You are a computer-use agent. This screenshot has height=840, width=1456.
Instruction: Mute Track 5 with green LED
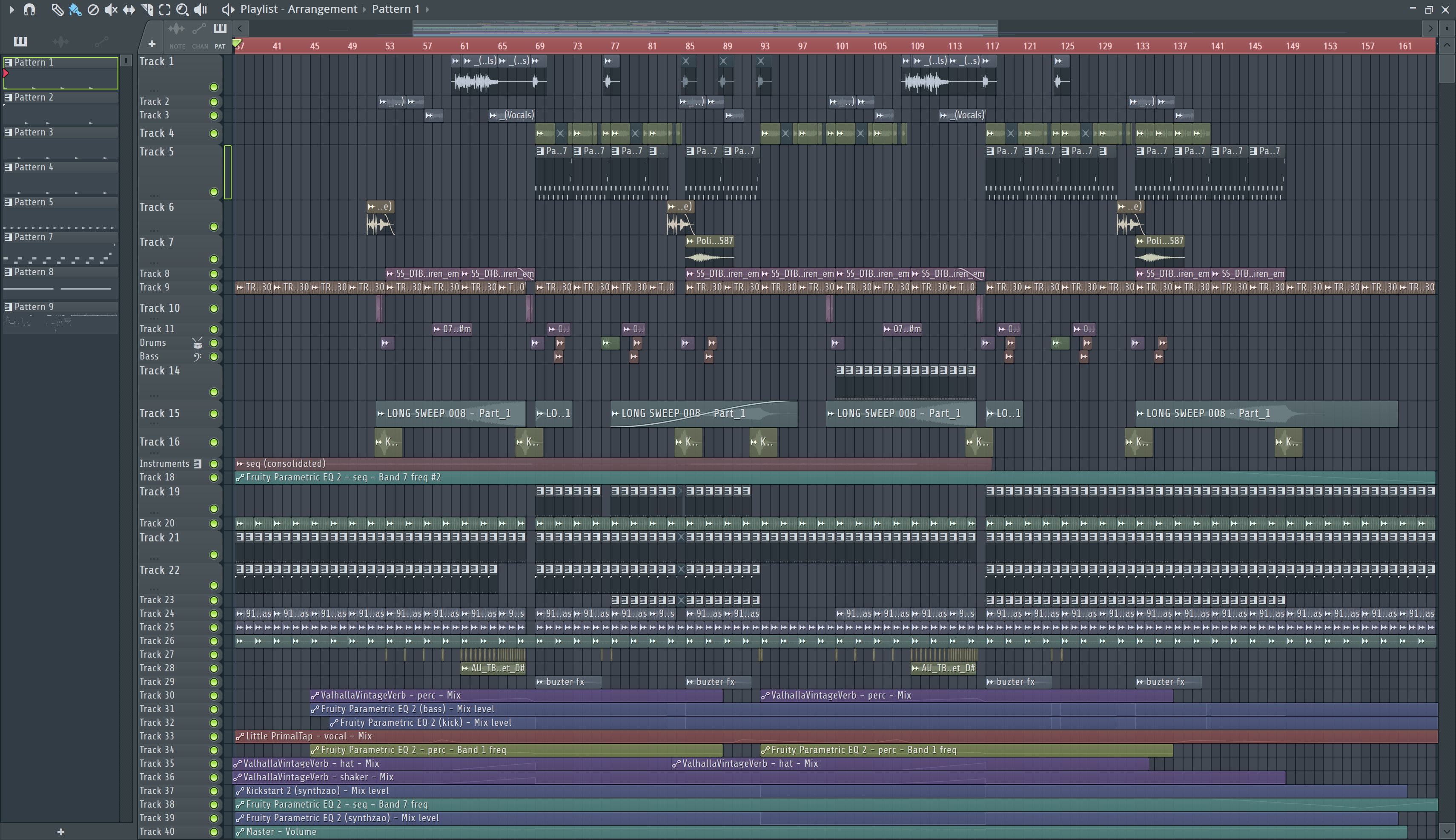[x=213, y=192]
